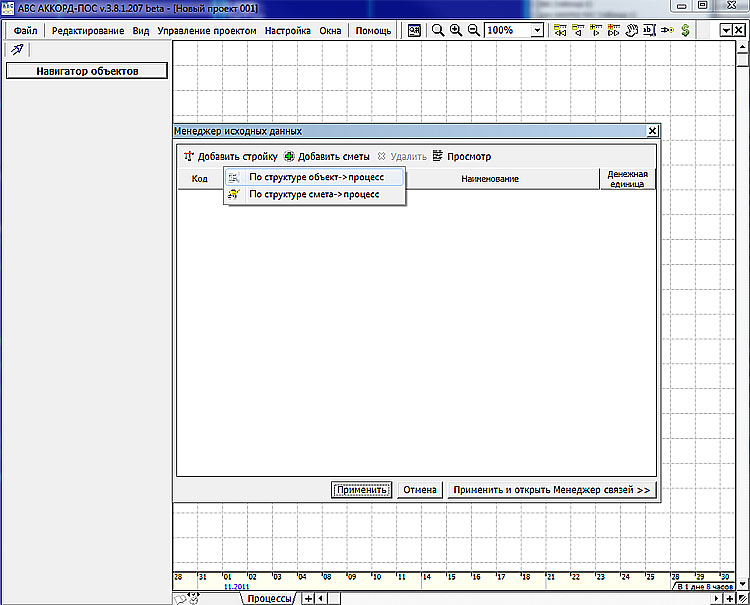The image size is (750, 605).
Task: Click the text label tool icon
Action: (649, 30)
